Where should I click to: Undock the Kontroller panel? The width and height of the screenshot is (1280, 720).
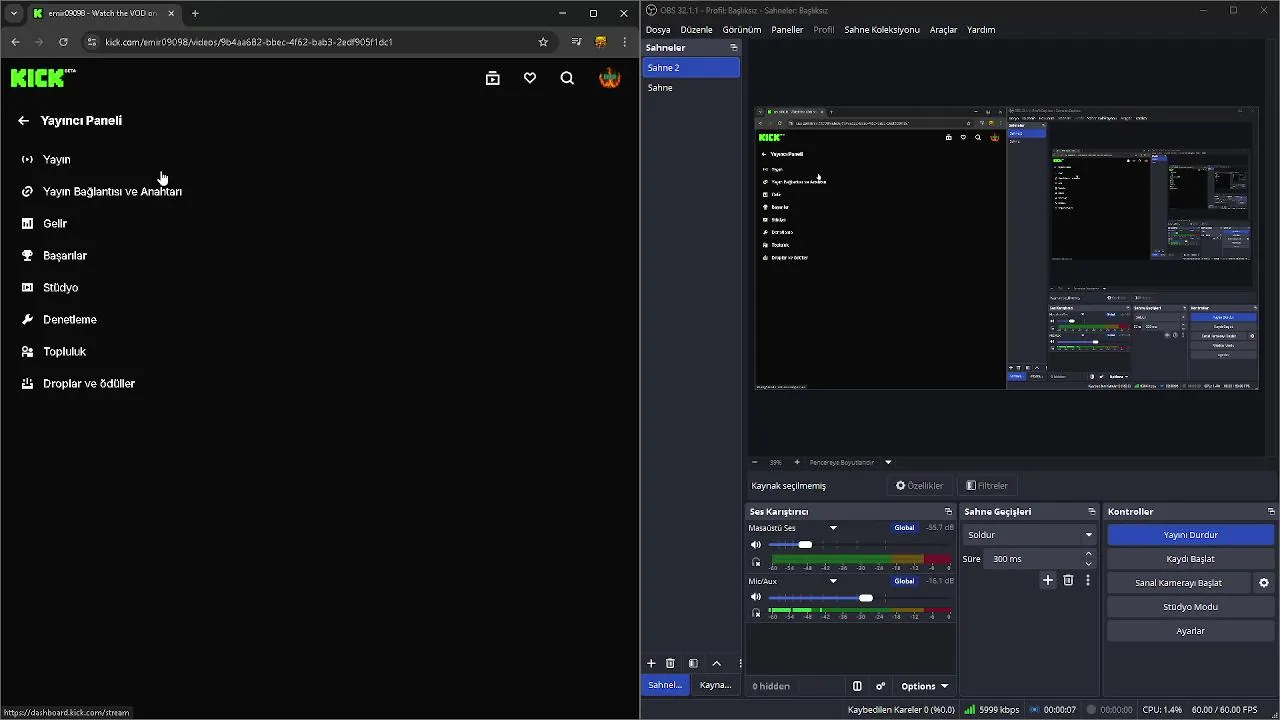(1271, 512)
